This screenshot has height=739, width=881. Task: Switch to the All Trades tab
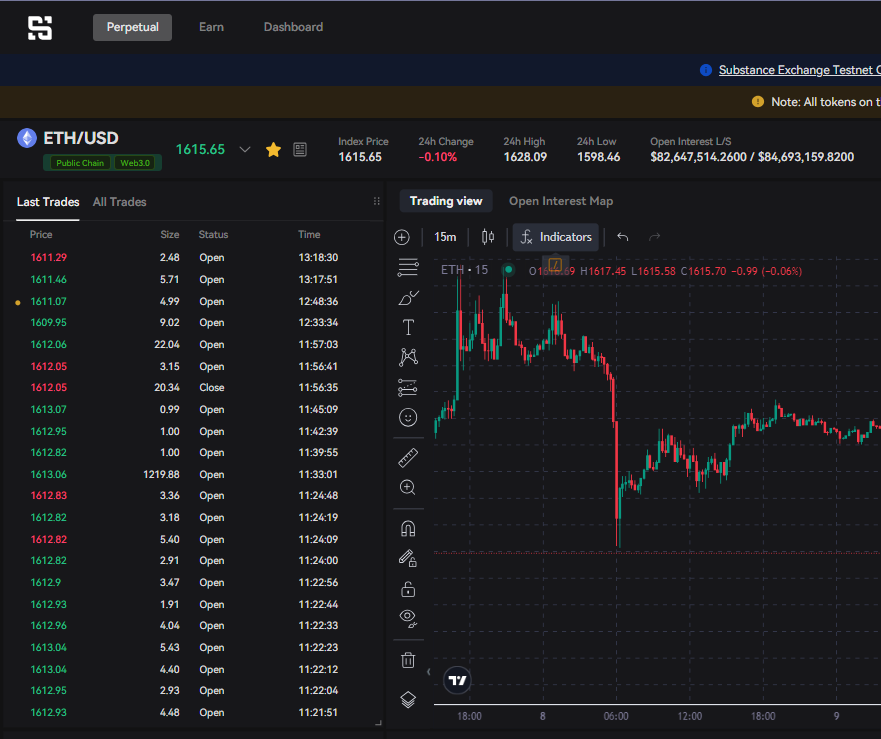120,202
